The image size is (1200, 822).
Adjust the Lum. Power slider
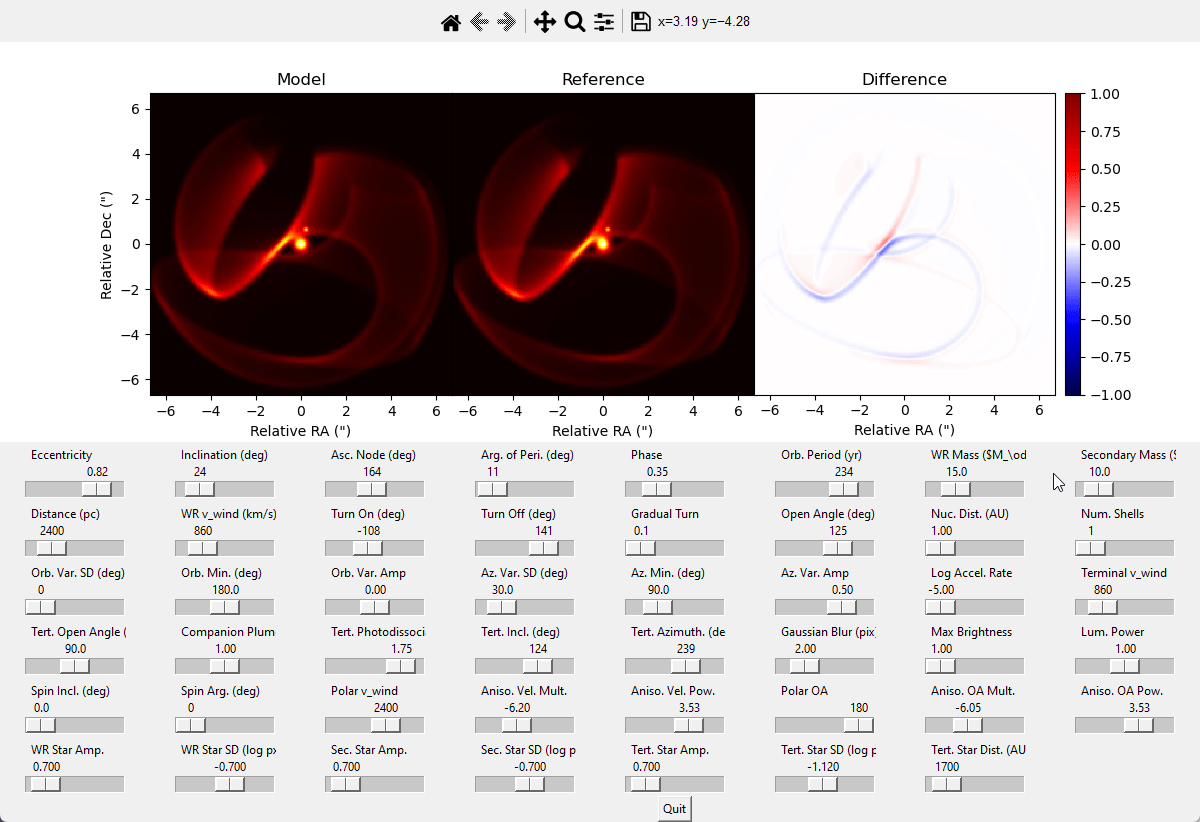coord(1124,666)
